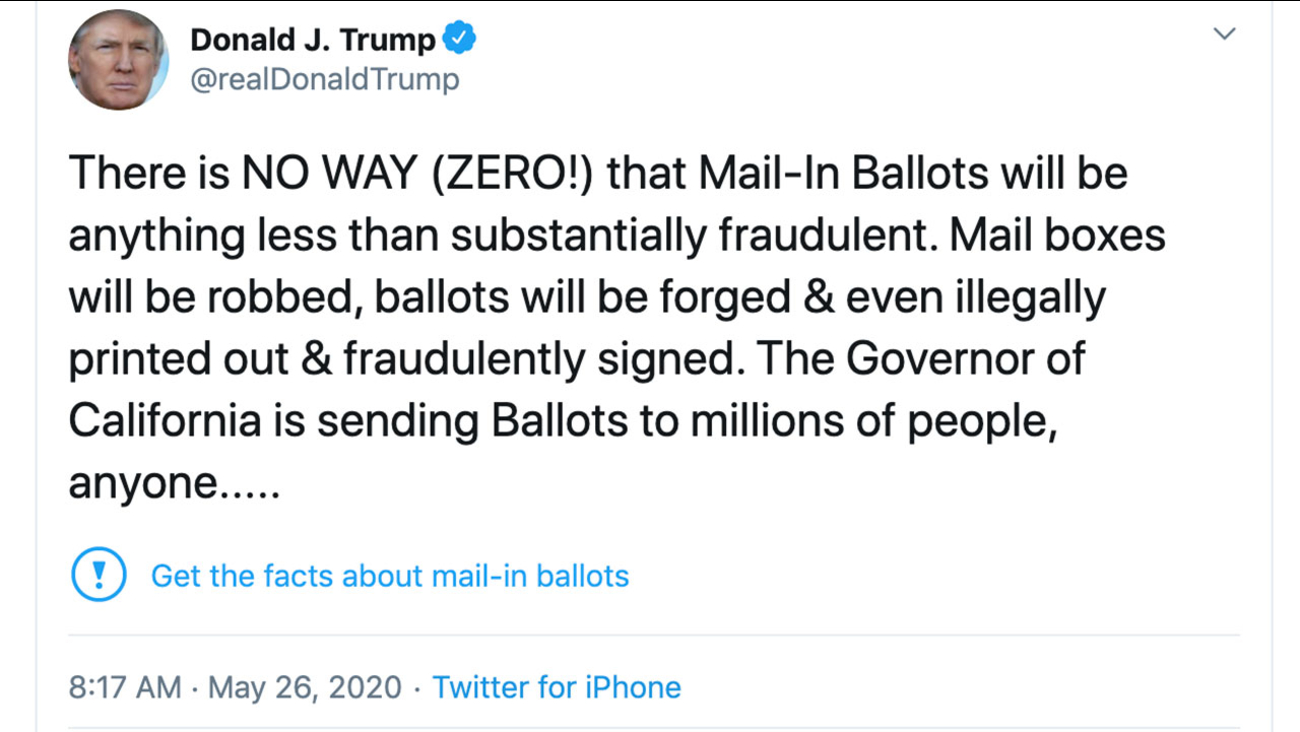Screen dimensions: 1300x732
Task: Open the tweet options chevron menu
Action: pyautogui.click(x=1224, y=34)
